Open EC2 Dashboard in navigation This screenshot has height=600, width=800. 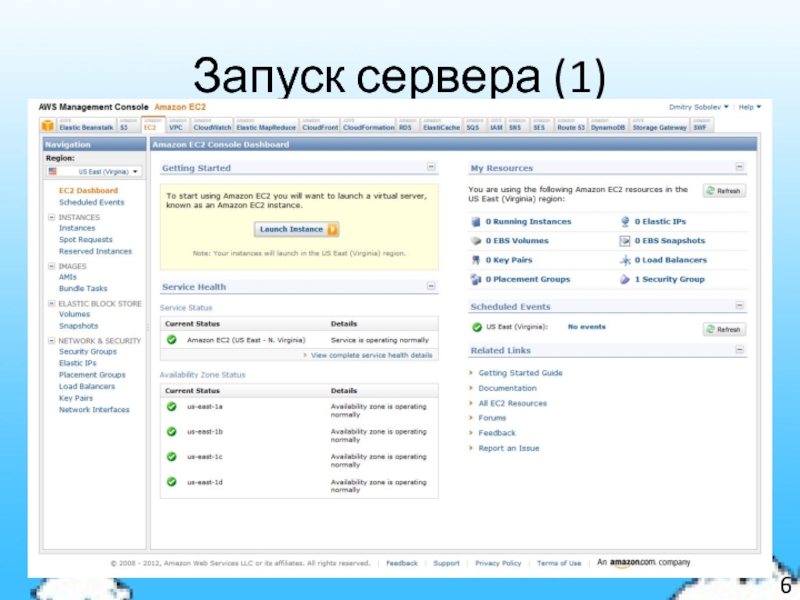coord(88,190)
